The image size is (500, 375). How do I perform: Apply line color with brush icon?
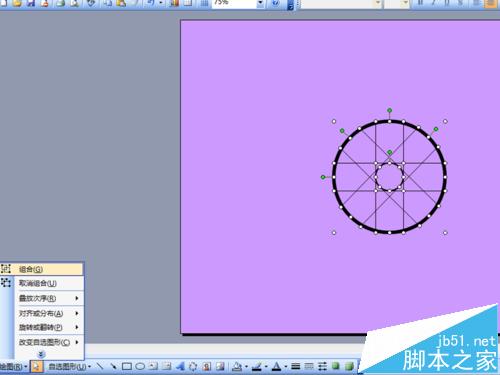pos(257,367)
